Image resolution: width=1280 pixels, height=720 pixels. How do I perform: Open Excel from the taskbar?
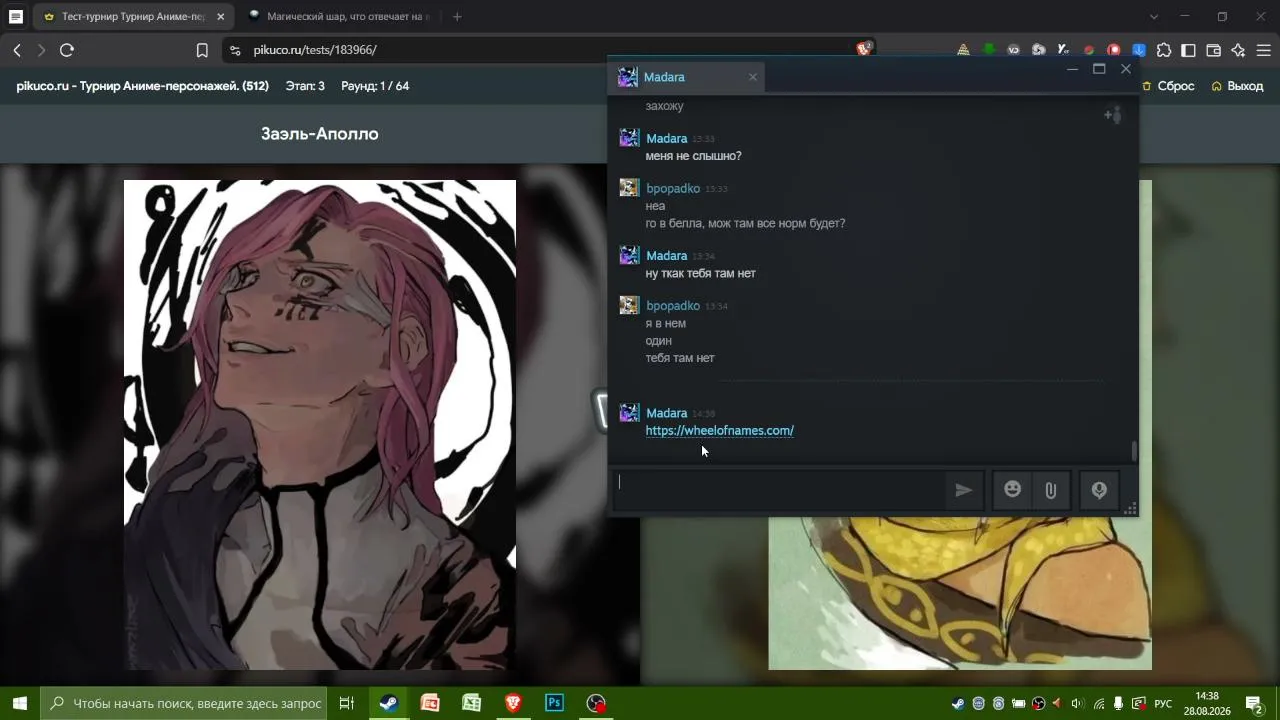(471, 703)
